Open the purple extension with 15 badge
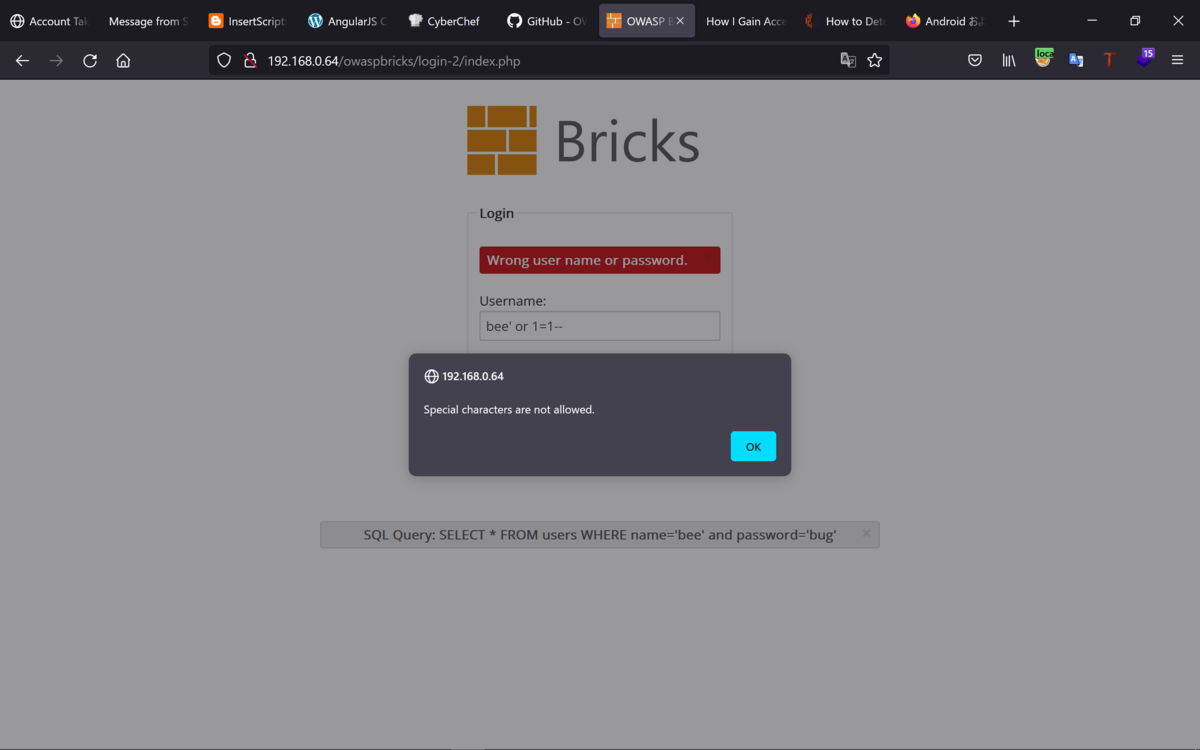 pyautogui.click(x=1144, y=59)
